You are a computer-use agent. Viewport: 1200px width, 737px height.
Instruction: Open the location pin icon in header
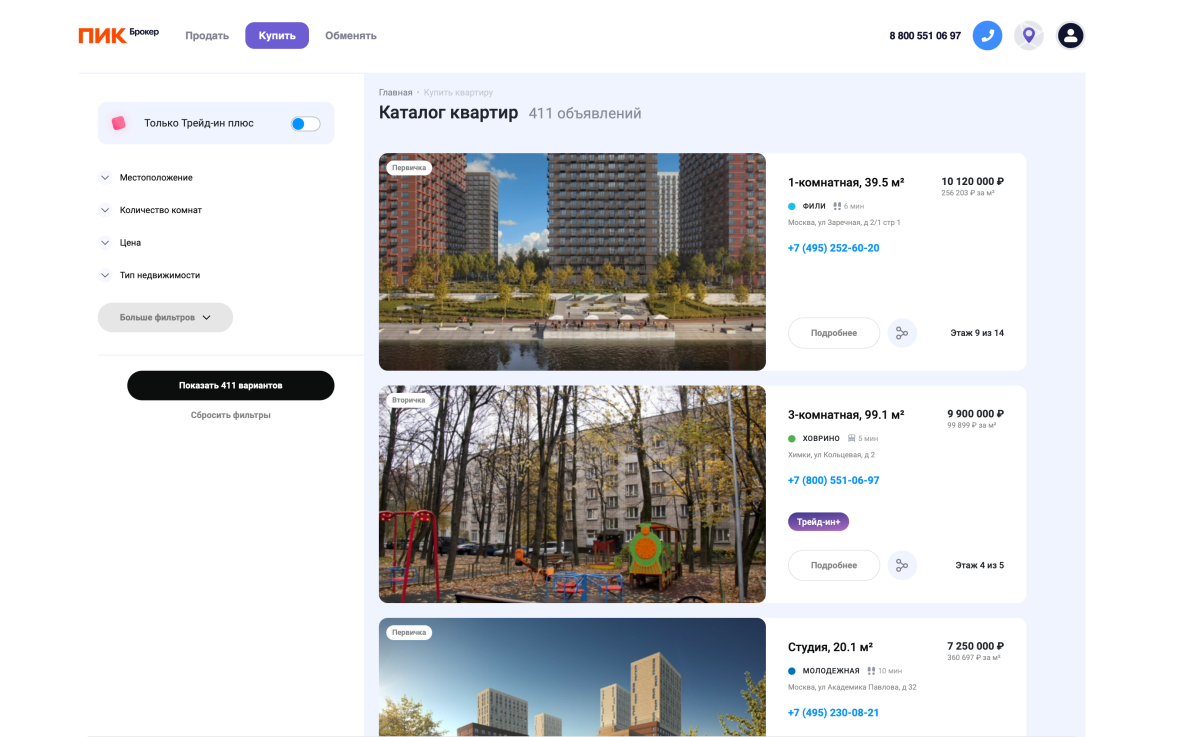coord(1029,36)
